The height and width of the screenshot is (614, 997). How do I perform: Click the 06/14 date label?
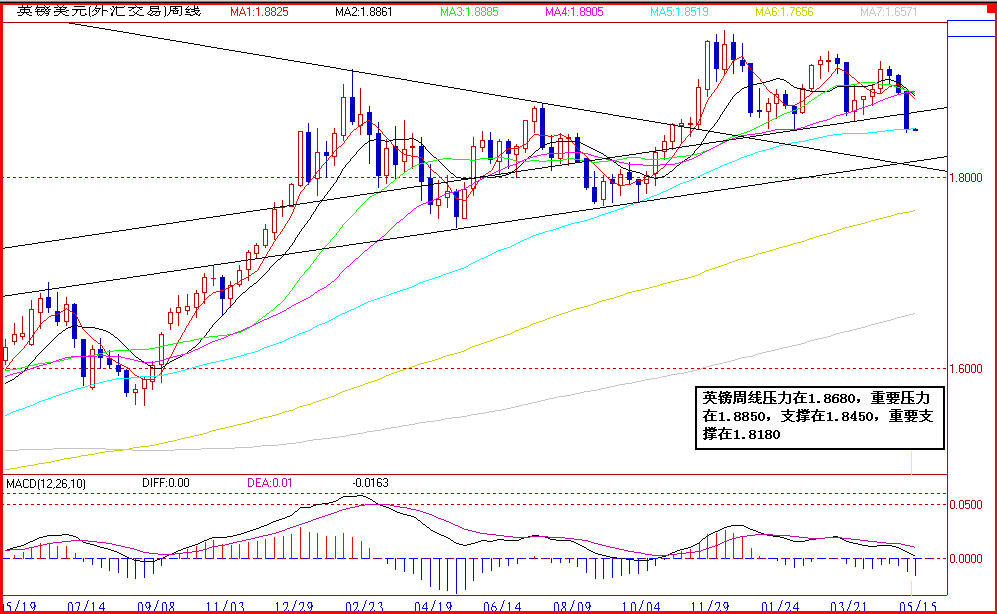[503, 606]
